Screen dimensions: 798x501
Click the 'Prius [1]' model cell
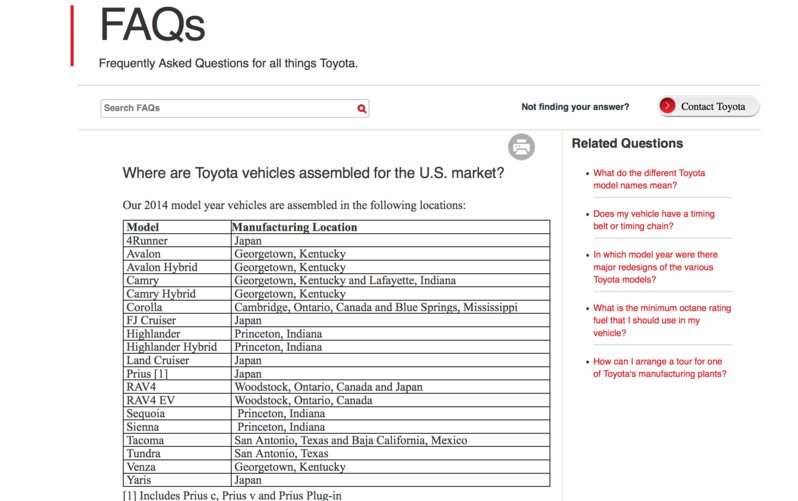[177, 373]
